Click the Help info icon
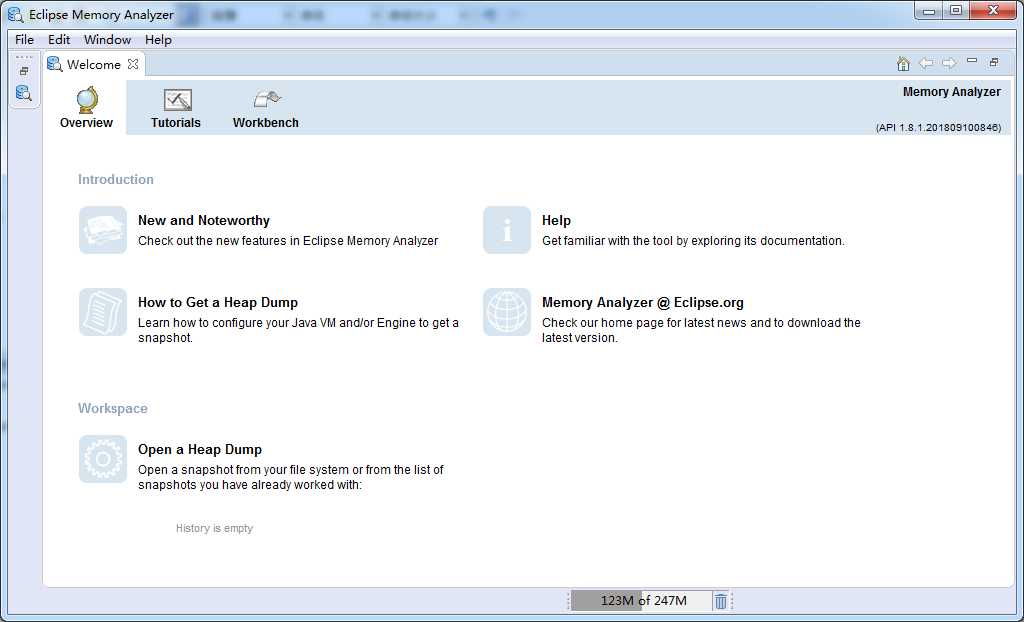Image resolution: width=1024 pixels, height=622 pixels. 507,230
